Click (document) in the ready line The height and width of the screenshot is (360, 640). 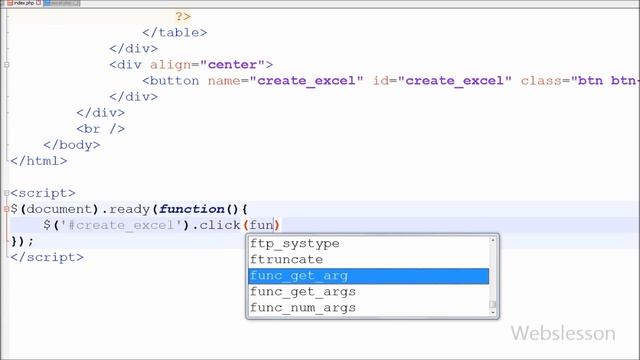tap(60, 209)
